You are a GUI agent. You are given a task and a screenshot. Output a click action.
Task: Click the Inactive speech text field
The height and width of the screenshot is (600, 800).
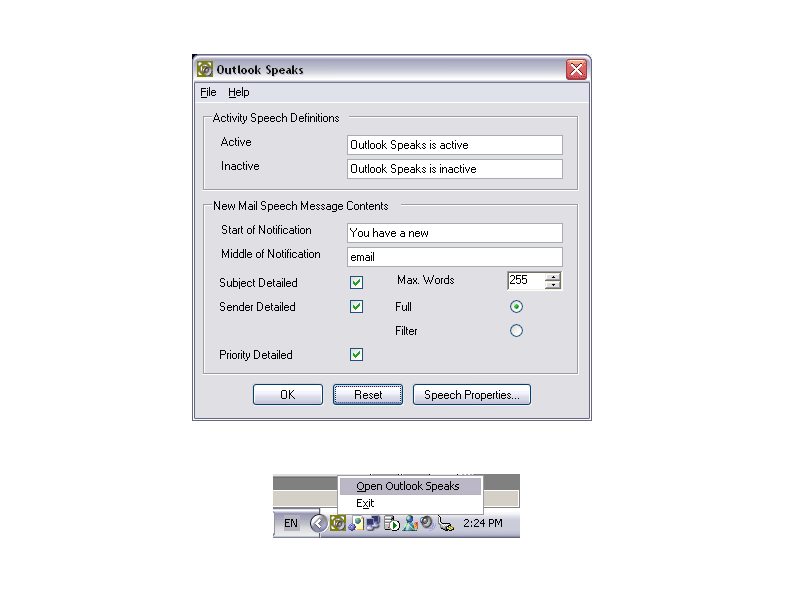[455, 169]
